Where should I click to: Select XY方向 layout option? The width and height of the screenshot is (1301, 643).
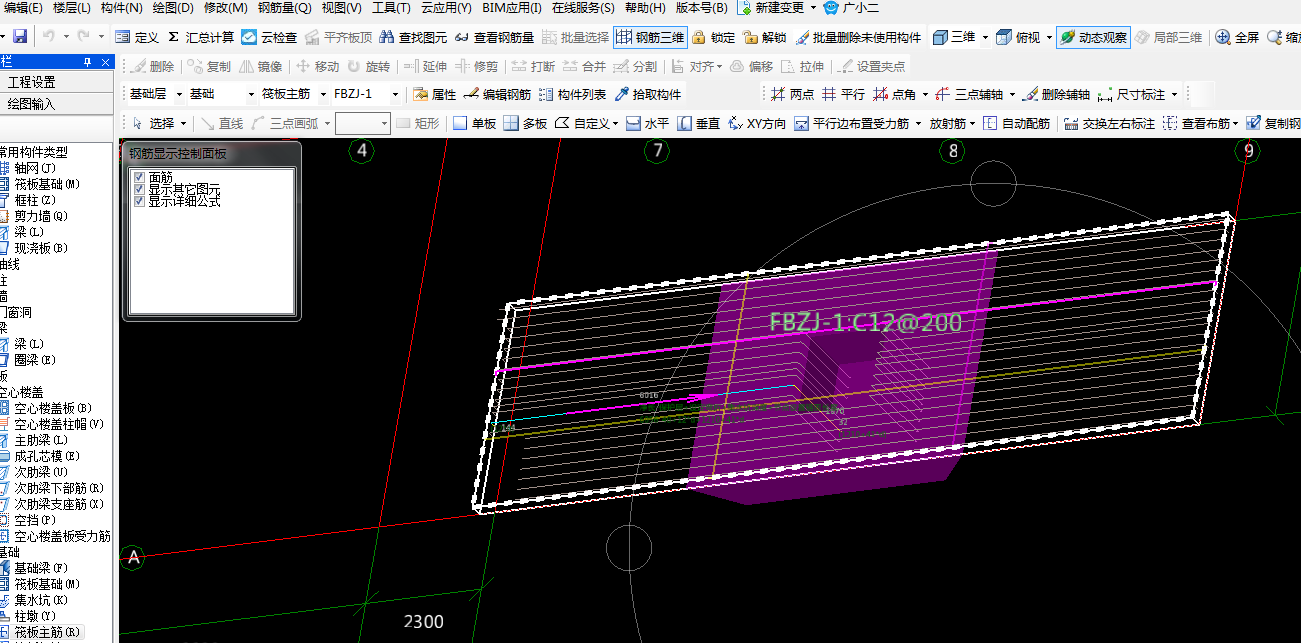pos(757,123)
